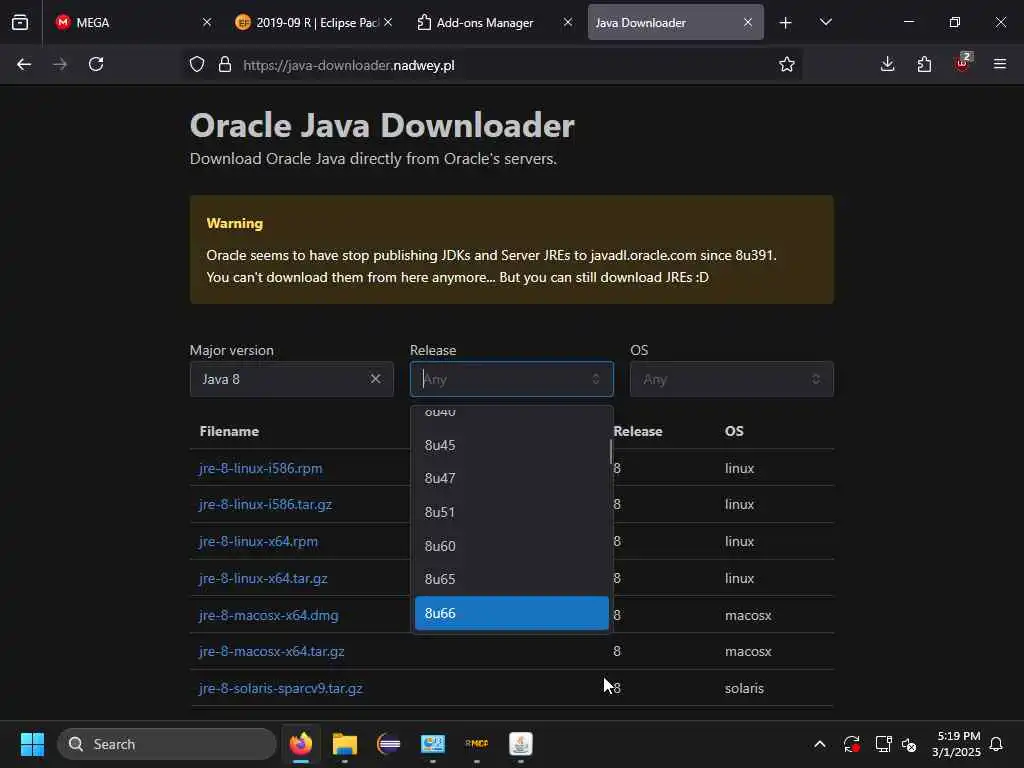Close the Add-ons Manager tab
Screen dimensions: 1024x768
click(x=568, y=22)
